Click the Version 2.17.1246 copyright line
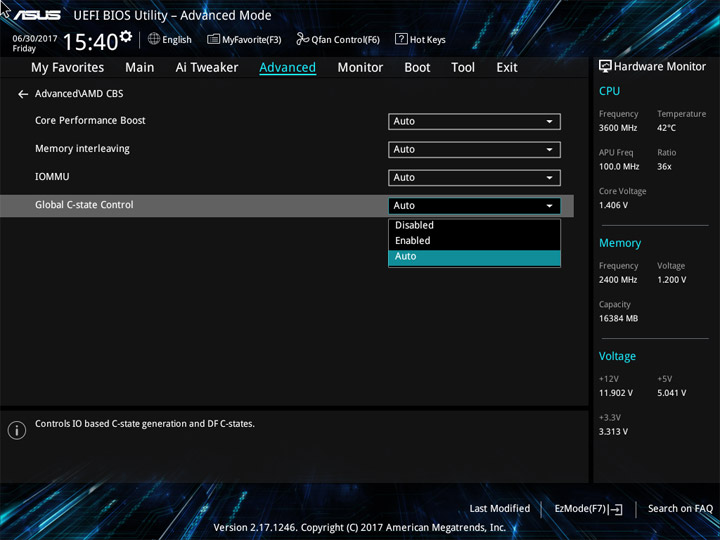 (x=360, y=528)
